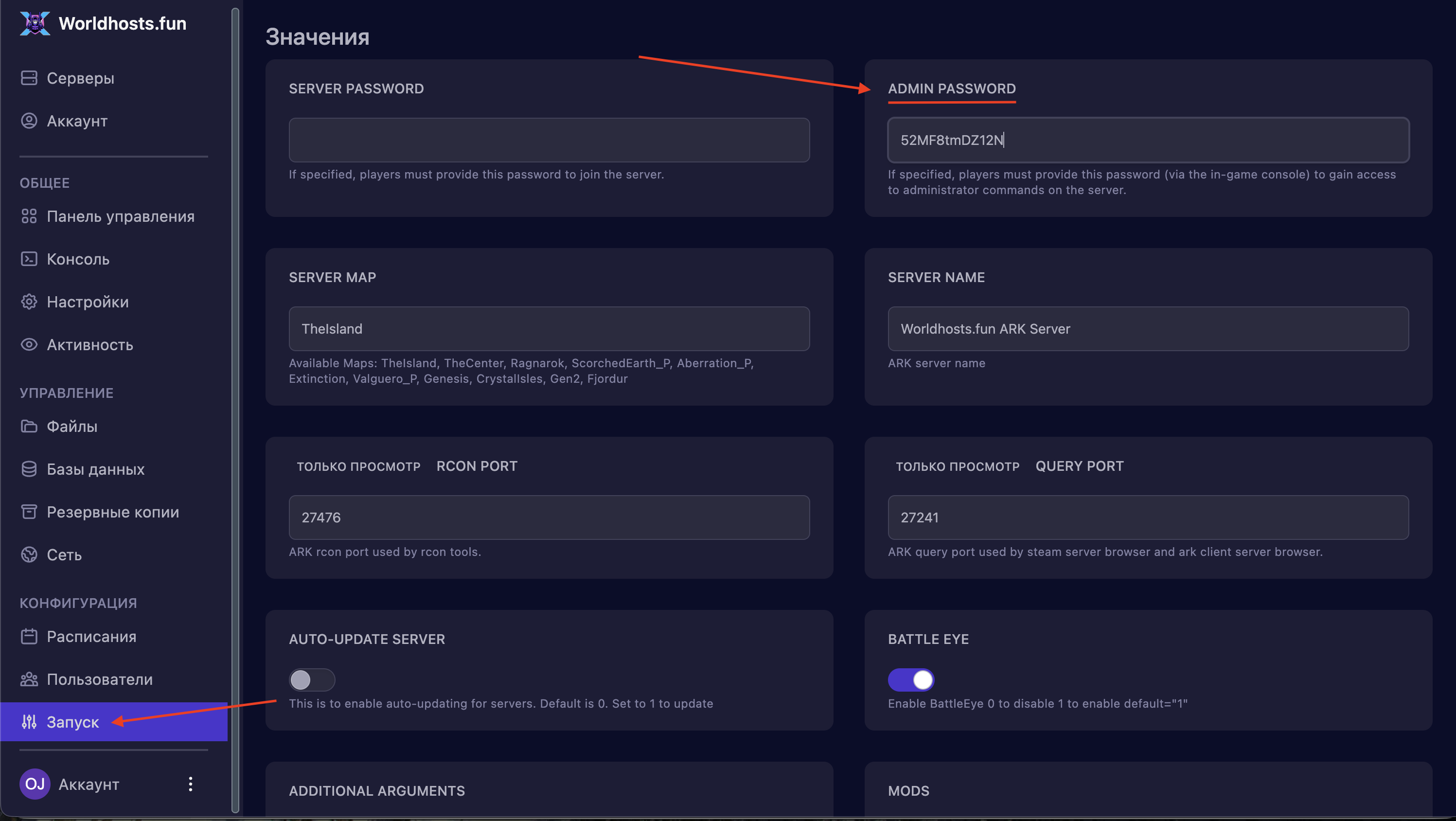Click the Резервные копии archive icon
1456x821 pixels.
point(29,512)
